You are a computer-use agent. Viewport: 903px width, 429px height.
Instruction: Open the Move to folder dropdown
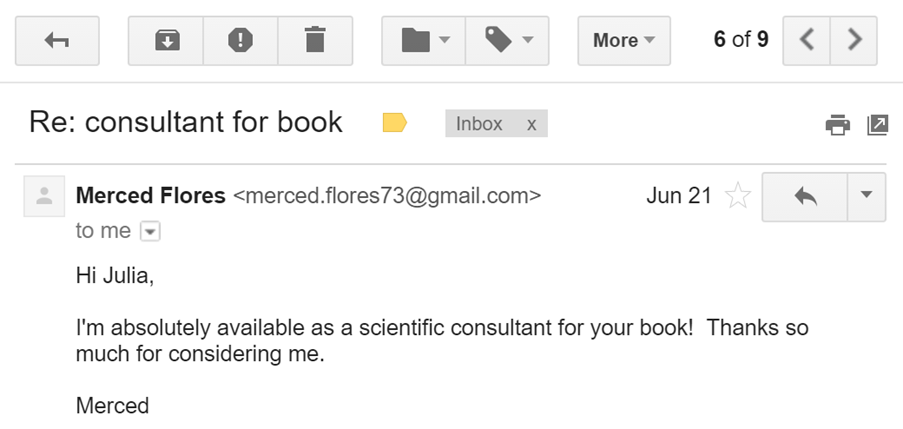pos(424,40)
